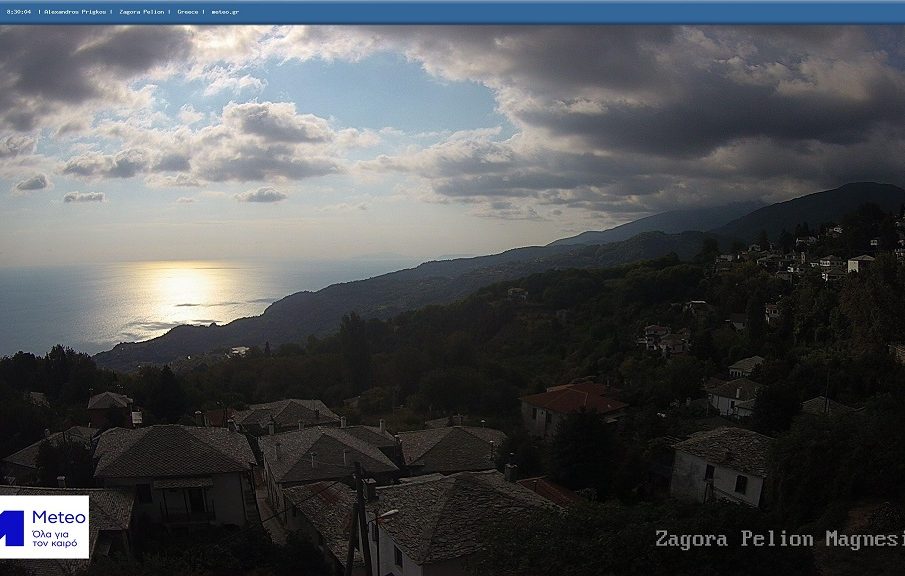This screenshot has height=576, width=905.
Task: Click the "Zagora Pelion Magnesia" watermark text
Action: pyautogui.click(x=778, y=539)
